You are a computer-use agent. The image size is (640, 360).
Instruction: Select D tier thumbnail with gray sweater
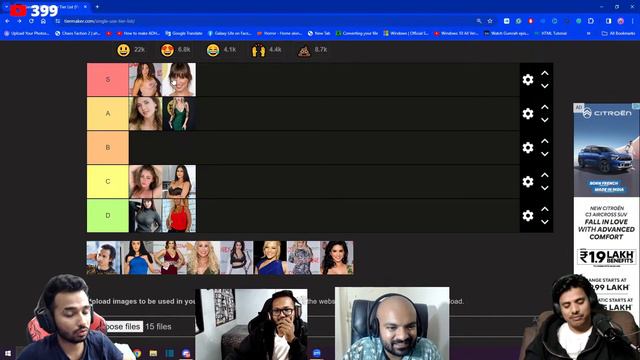pos(145,216)
